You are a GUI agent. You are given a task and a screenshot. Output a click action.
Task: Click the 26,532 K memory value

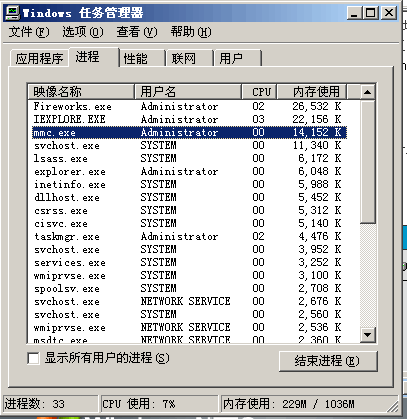(317, 106)
